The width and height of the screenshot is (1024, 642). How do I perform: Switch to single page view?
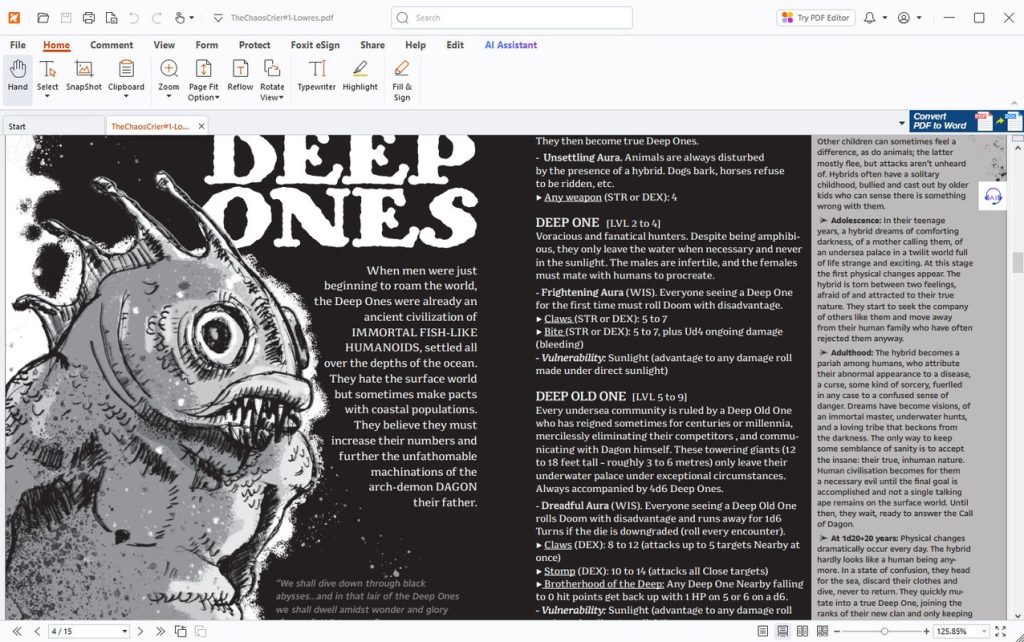763,631
